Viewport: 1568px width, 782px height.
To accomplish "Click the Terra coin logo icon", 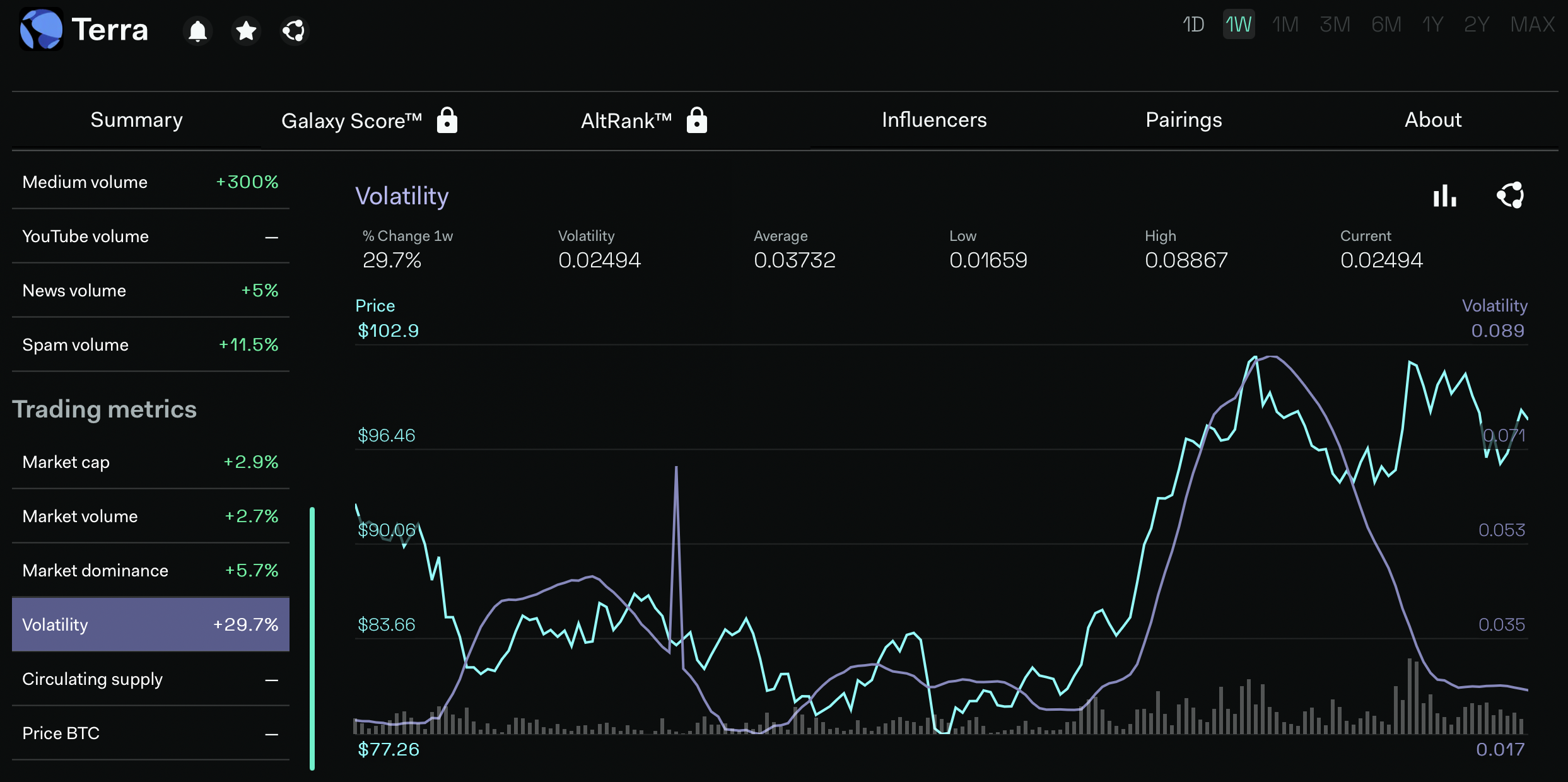I will click(x=41, y=30).
